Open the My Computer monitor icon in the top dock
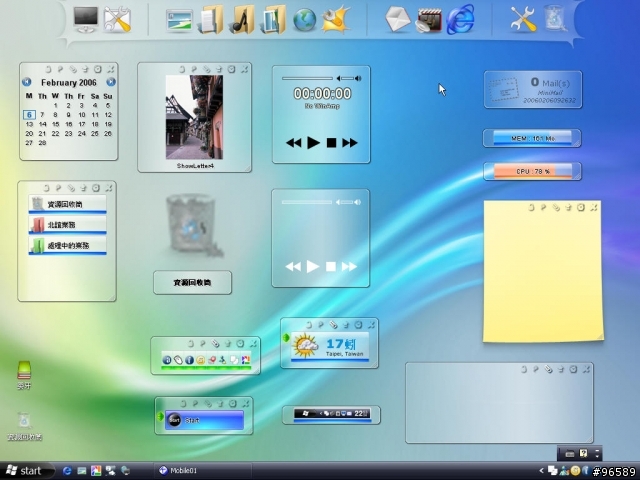 (x=86, y=19)
